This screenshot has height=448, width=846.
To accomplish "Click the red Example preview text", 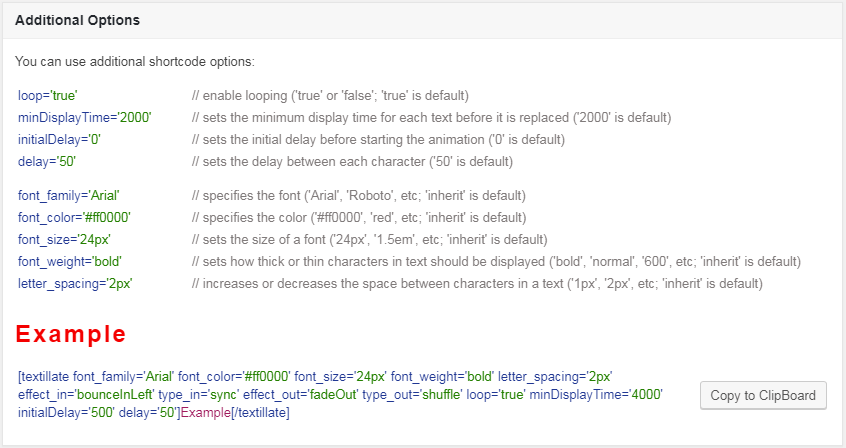I will [70, 334].
